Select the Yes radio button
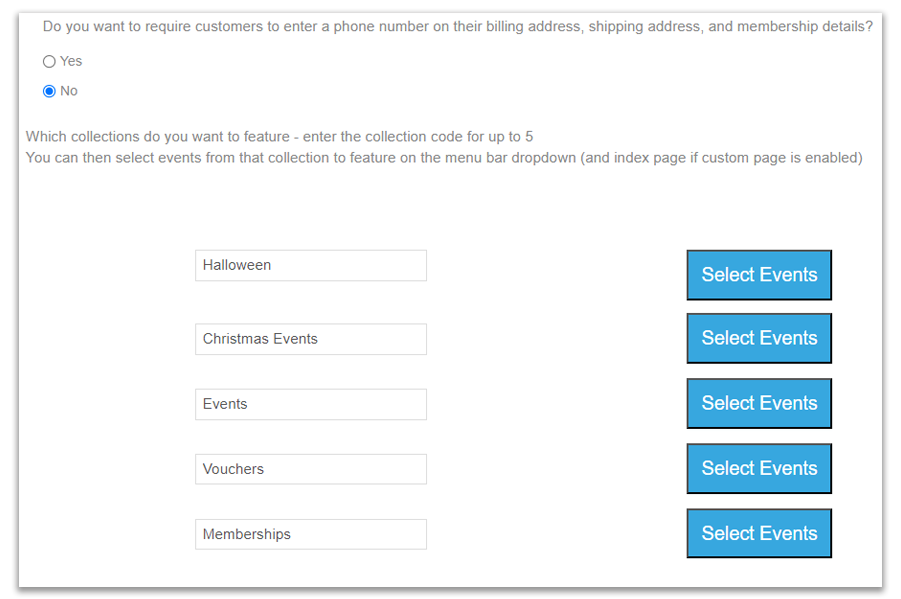This screenshot has height=599, width=901. tap(49, 62)
